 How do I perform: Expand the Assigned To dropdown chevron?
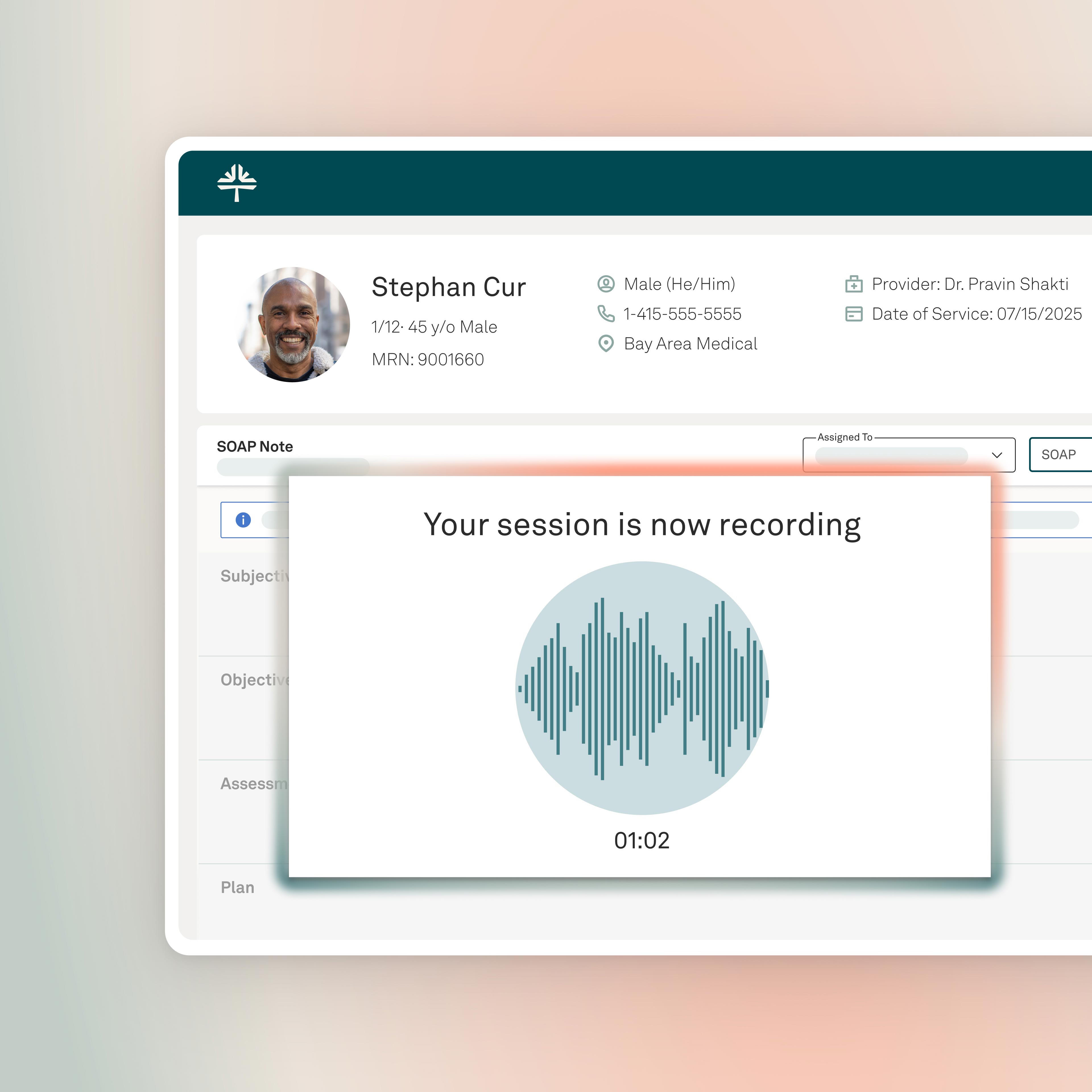pos(997,455)
